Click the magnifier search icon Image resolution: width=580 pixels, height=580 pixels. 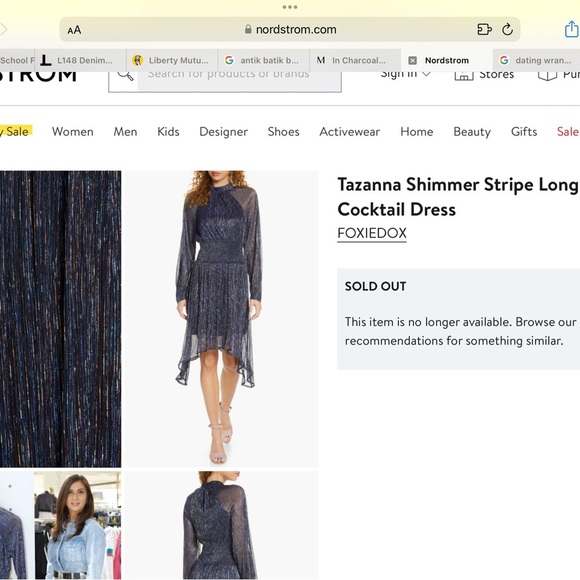[125, 75]
